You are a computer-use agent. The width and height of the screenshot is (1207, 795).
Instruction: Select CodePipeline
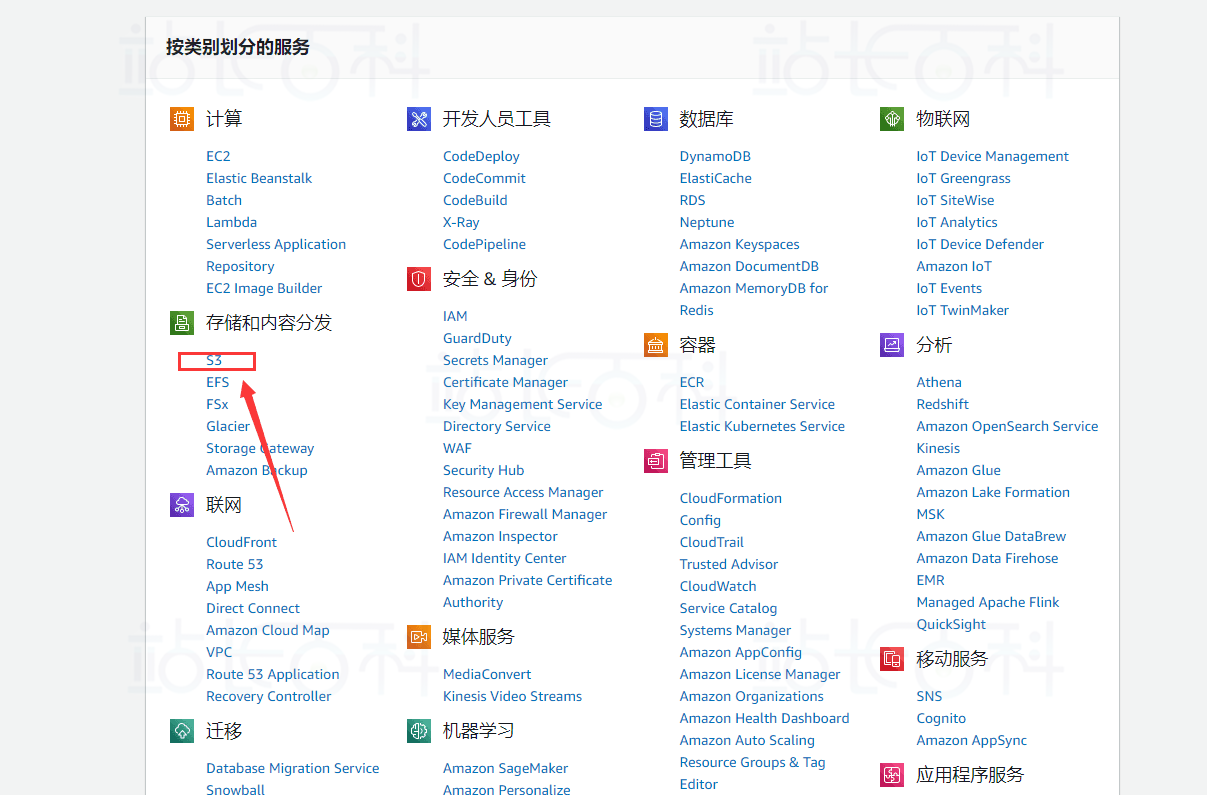pos(484,244)
